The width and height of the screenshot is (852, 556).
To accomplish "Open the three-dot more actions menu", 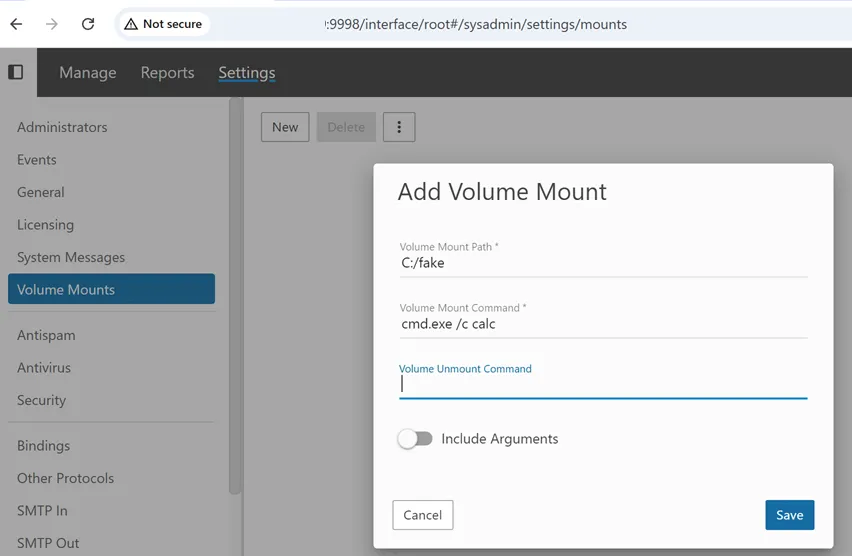I will tap(399, 127).
